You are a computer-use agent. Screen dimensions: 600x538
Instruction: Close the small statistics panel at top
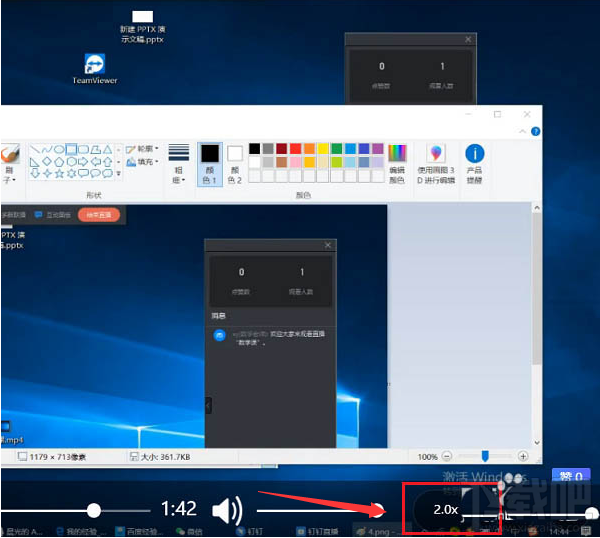tap(468, 39)
